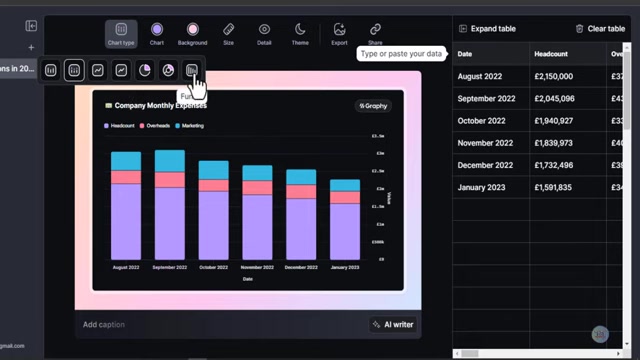Click the Graphy badge on the chart
The width and height of the screenshot is (640, 360).
373,106
